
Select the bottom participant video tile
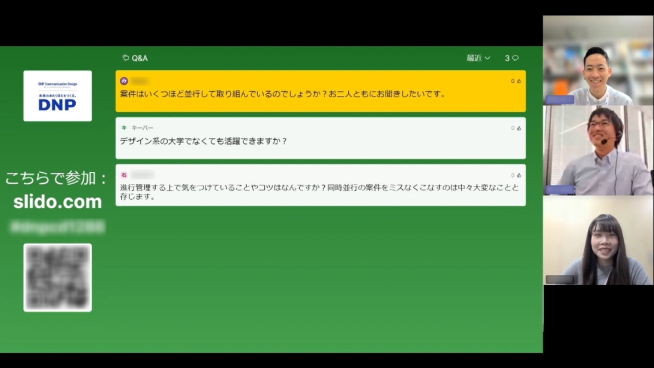pos(598,240)
